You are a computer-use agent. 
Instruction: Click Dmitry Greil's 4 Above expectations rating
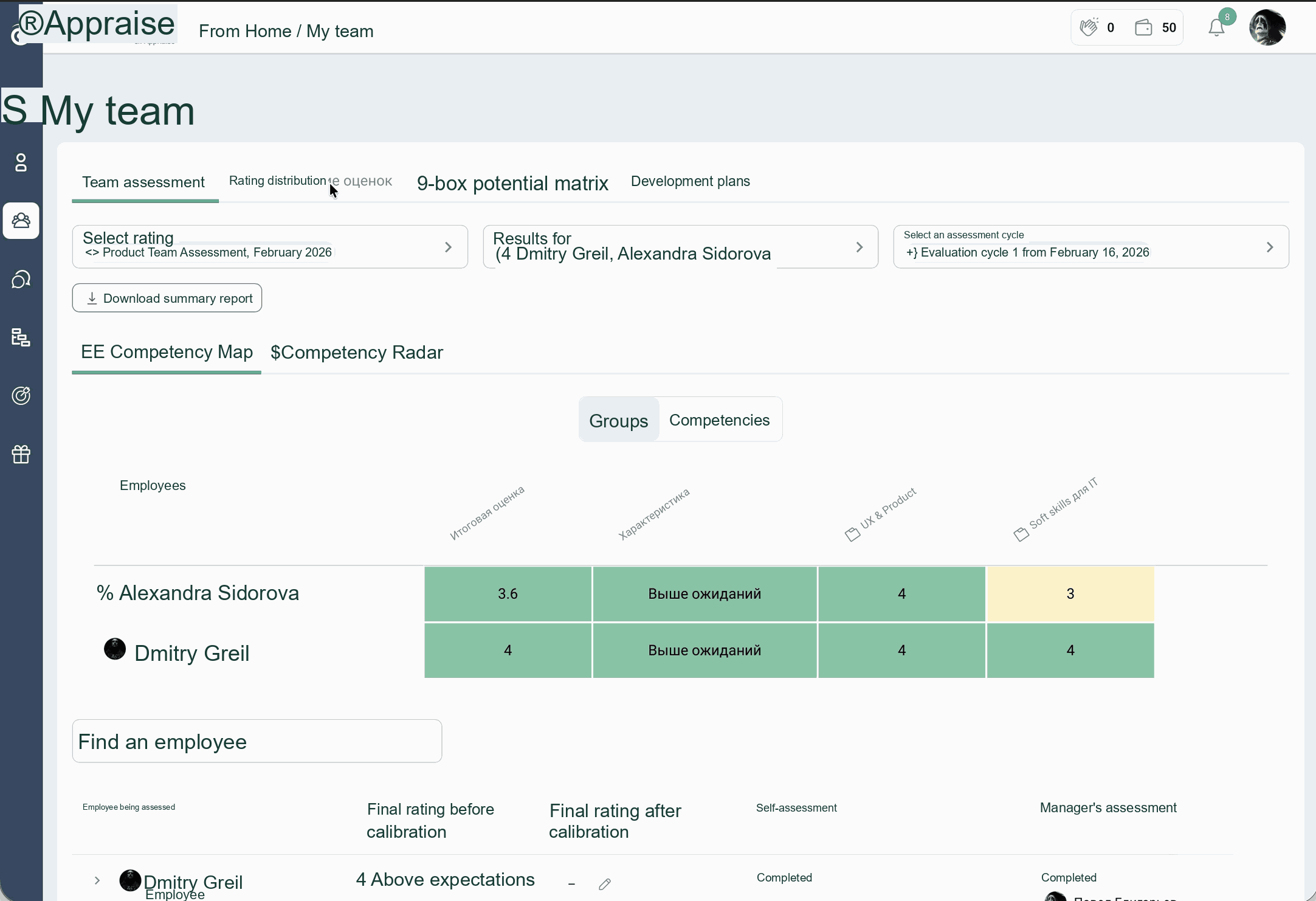tap(446, 880)
